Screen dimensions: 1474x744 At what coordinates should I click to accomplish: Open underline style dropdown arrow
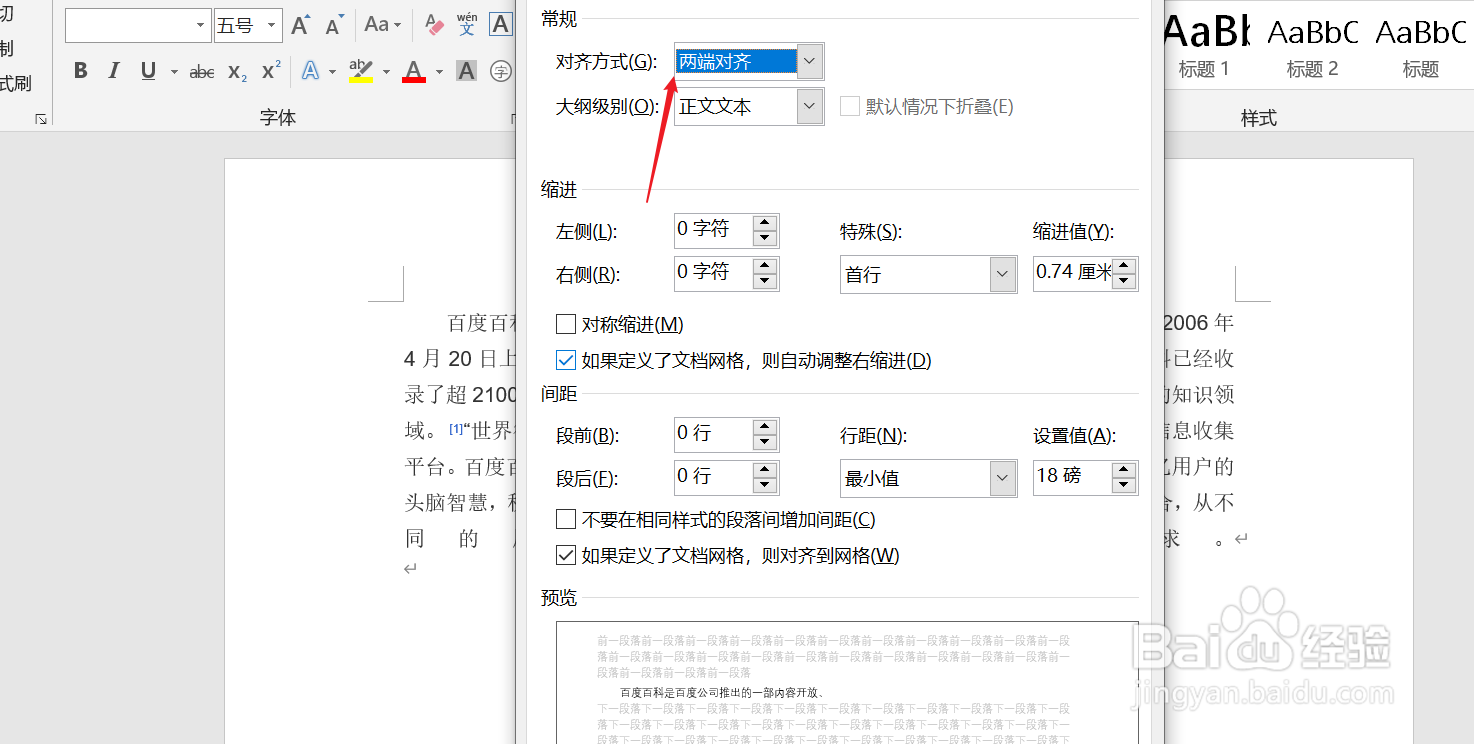(174, 72)
